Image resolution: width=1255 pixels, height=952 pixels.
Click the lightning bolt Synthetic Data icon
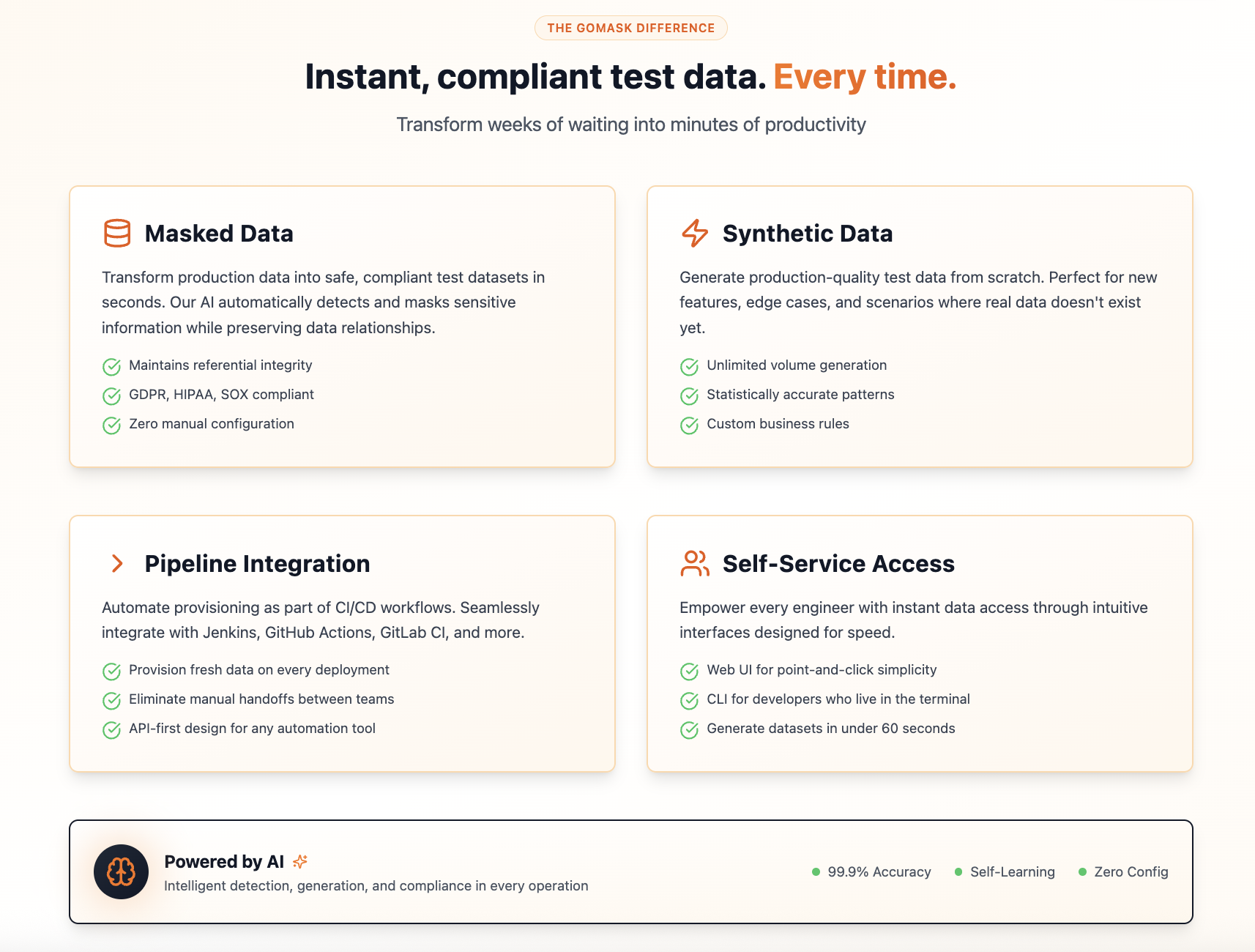(695, 234)
